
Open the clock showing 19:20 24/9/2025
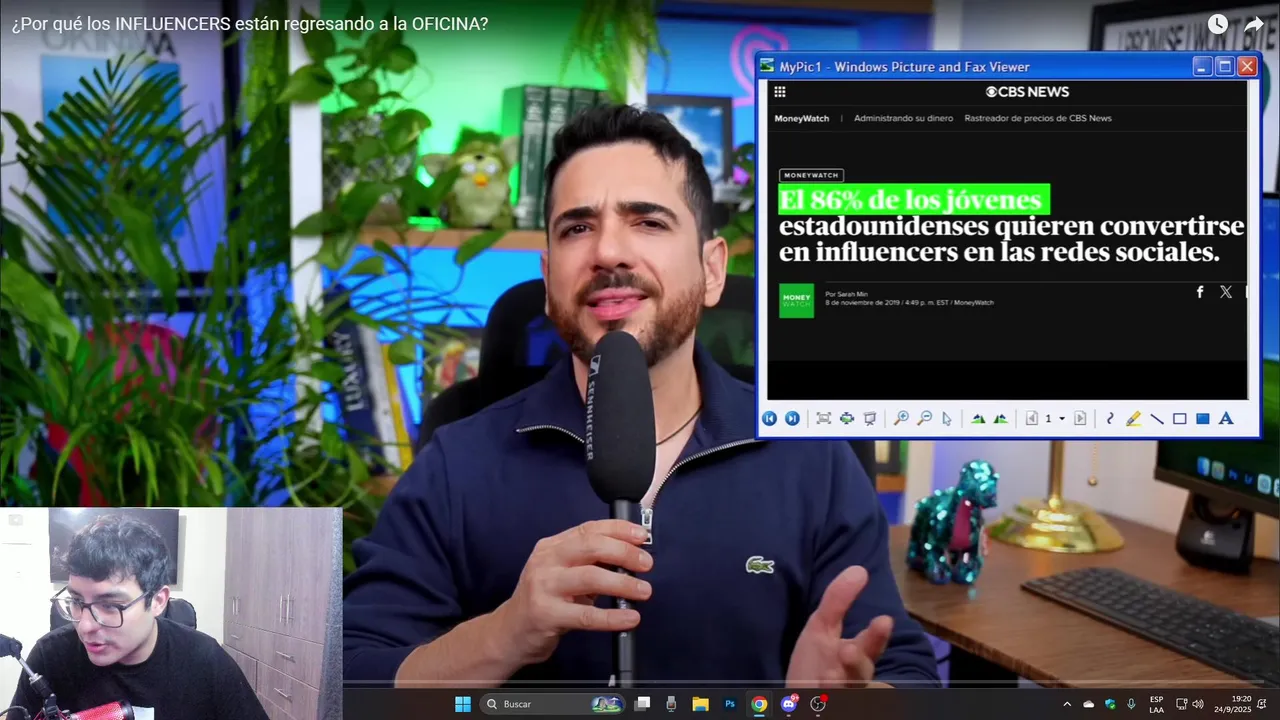coord(1233,704)
